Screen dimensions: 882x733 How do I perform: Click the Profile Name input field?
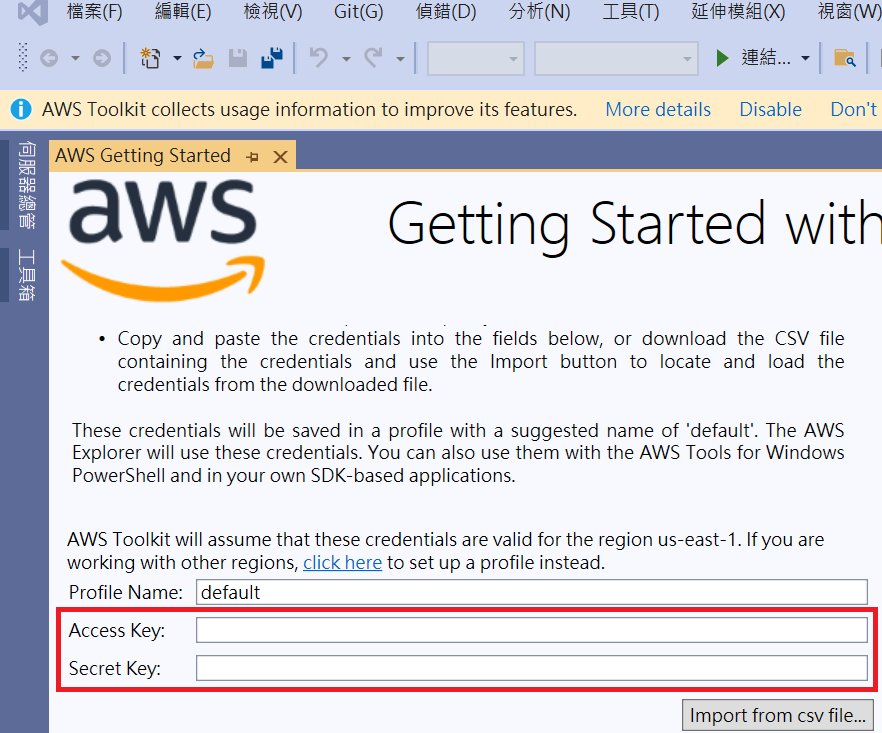coord(531,592)
